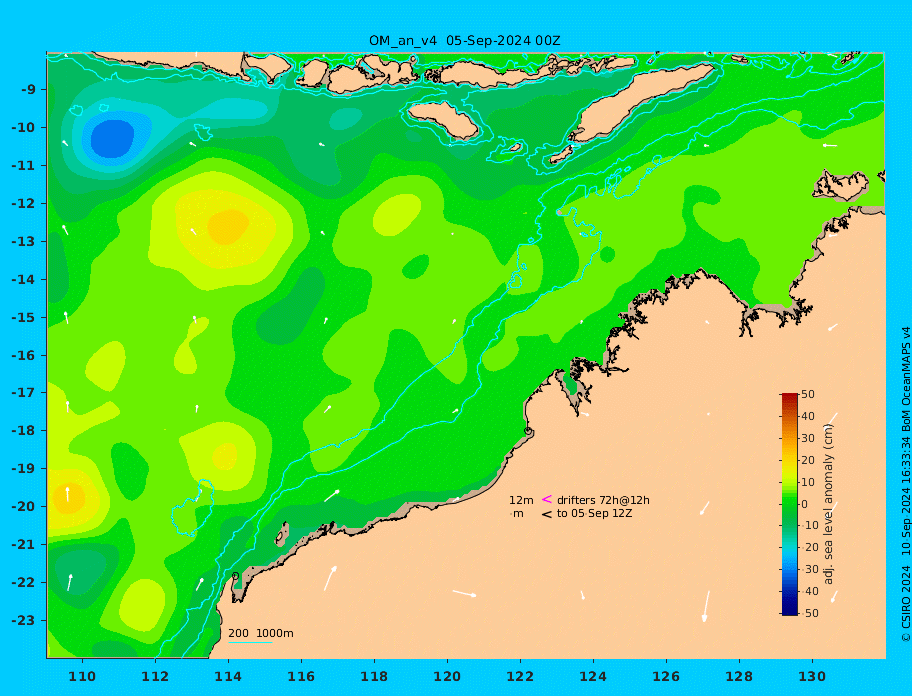Click longitude axis label 120
Viewport: 912px width, 696px height.
[447, 676]
